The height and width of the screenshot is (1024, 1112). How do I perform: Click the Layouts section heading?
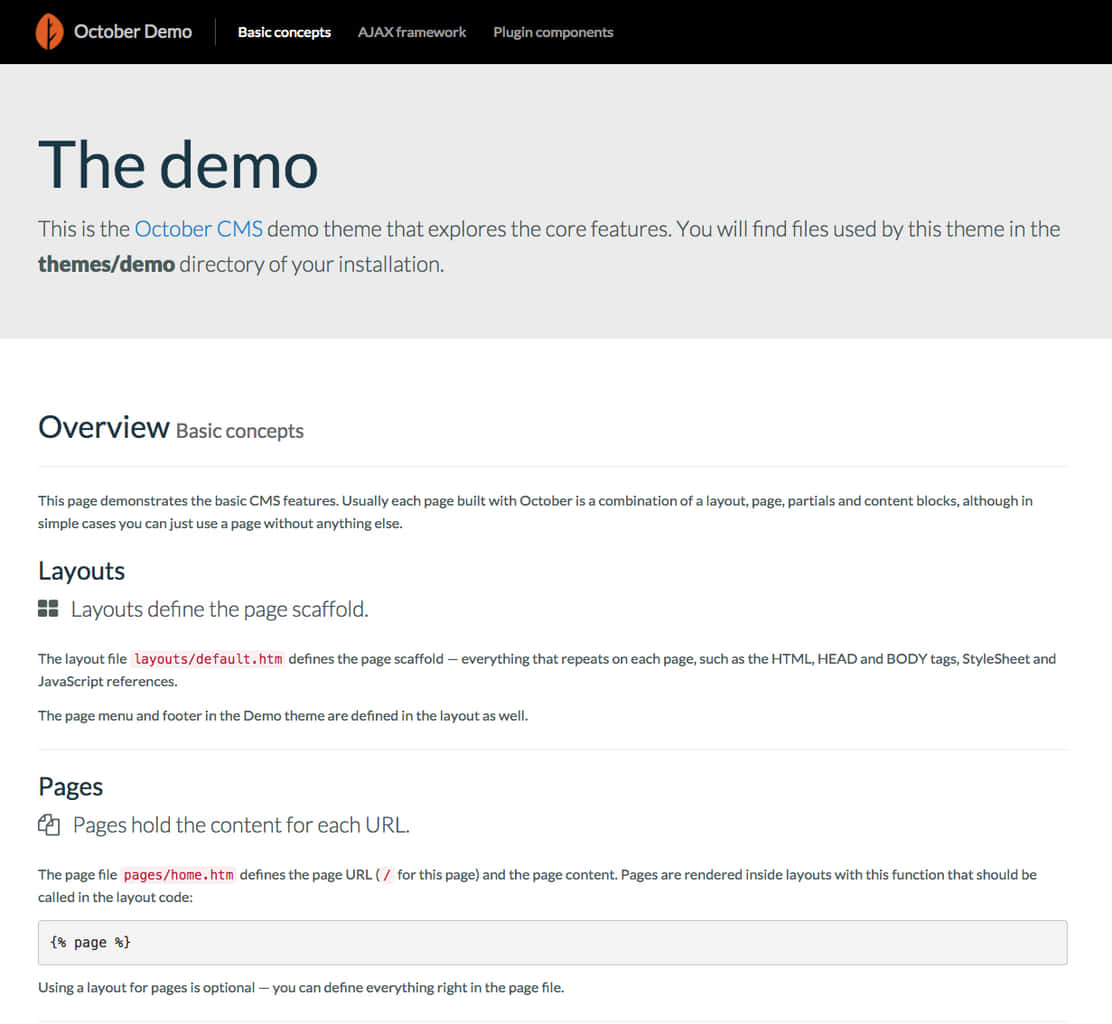click(82, 571)
